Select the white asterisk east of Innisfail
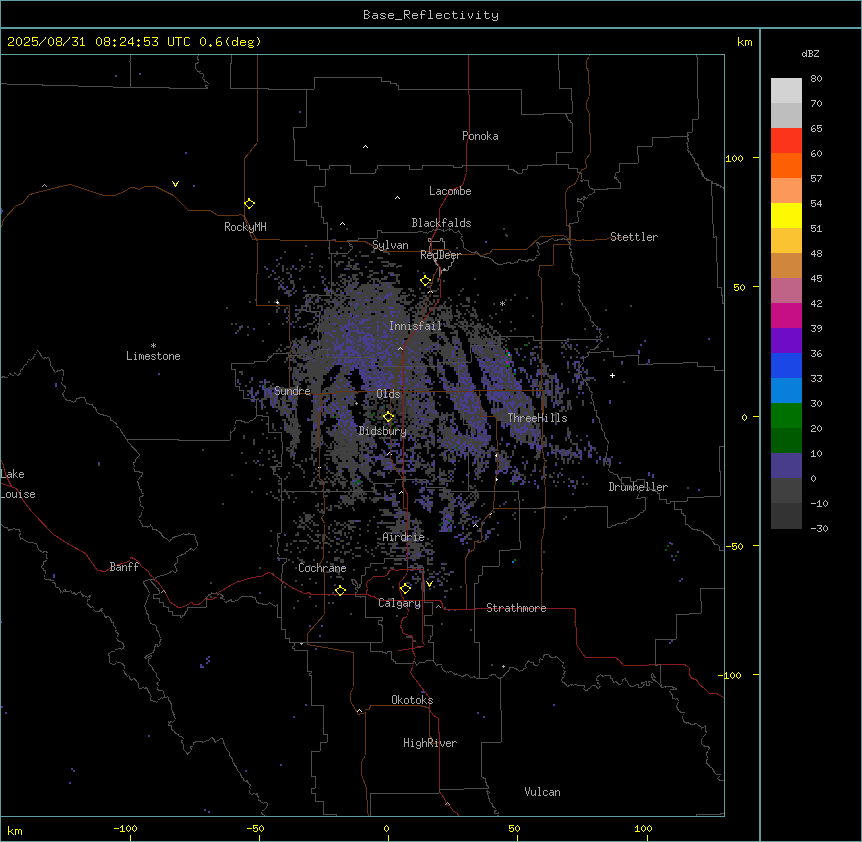 [x=502, y=303]
